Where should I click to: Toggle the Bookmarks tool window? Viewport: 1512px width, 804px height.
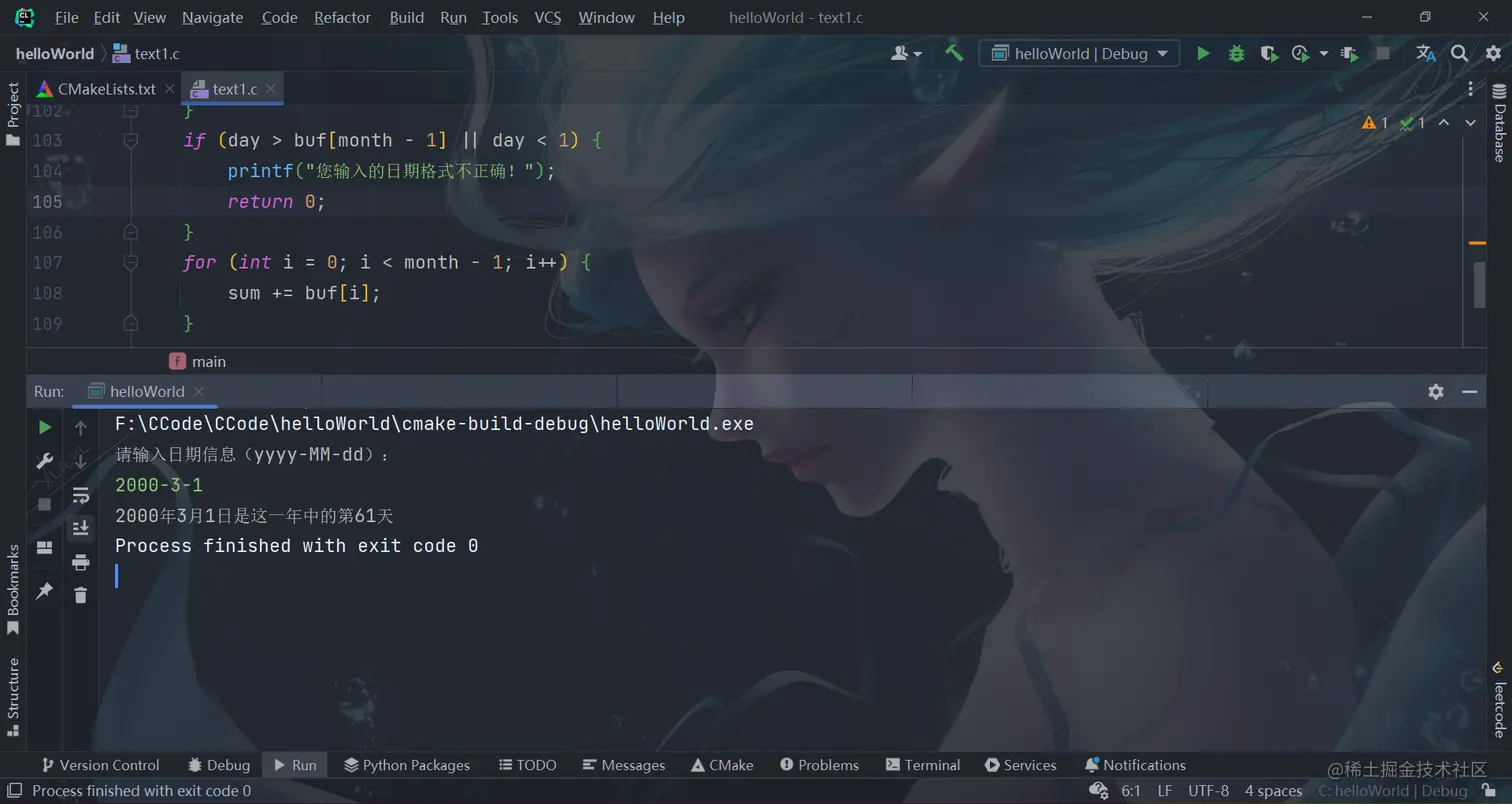coord(13,589)
